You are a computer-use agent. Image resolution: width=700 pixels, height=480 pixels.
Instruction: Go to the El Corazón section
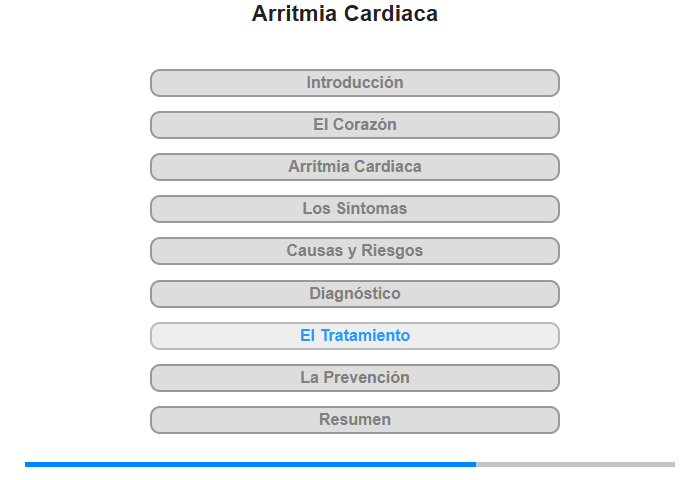[355, 125]
